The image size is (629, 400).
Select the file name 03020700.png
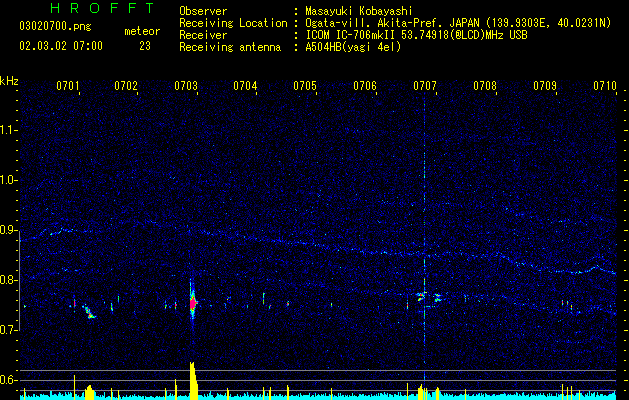tap(55, 26)
